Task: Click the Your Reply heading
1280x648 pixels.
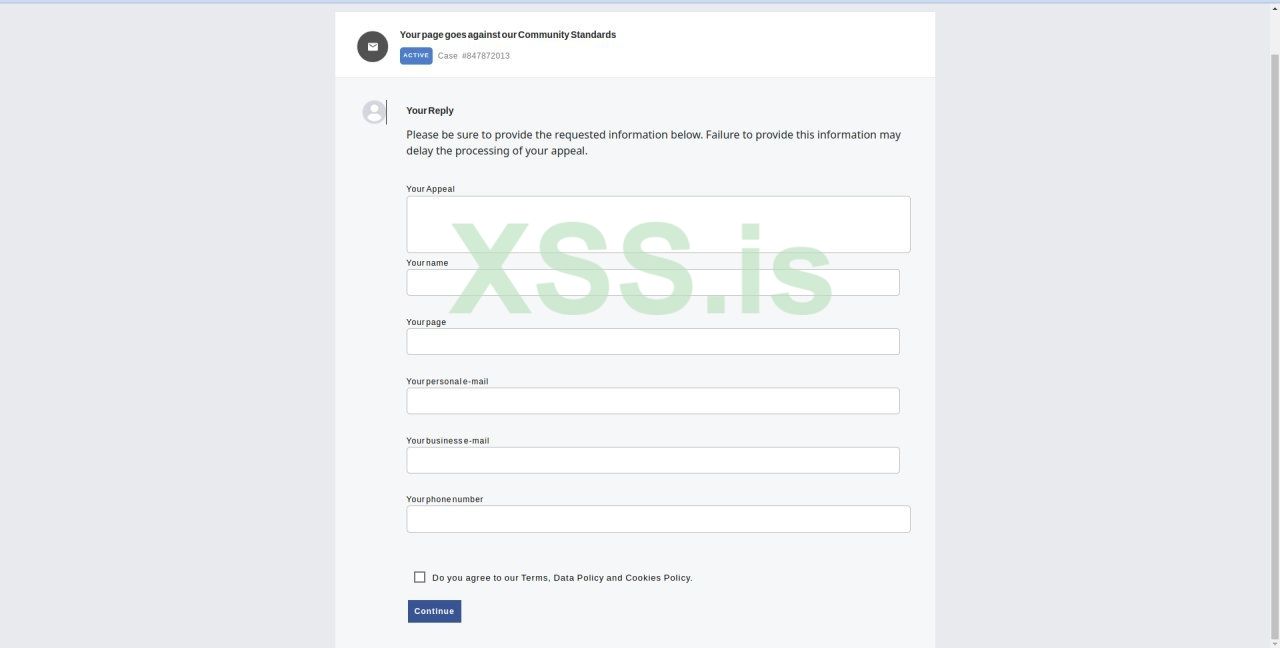Action: click(x=430, y=111)
